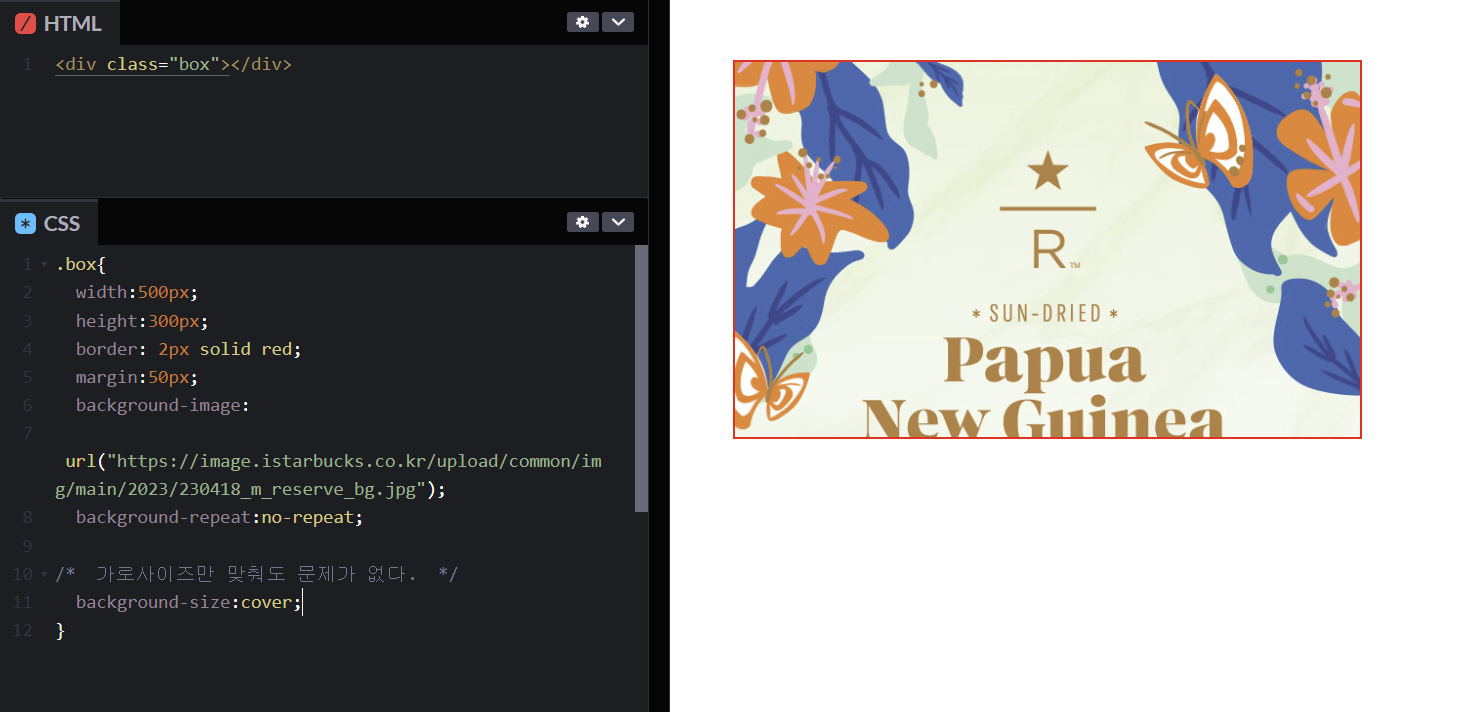1481x712 pixels.
Task: Click the background-size:cover line
Action: click(x=188, y=602)
